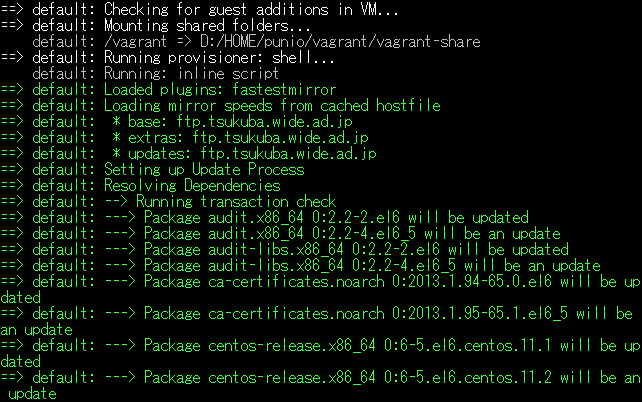The image size is (642, 402).
Task: Click the 'Checking for guest additions' line
Action: tap(199, 9)
